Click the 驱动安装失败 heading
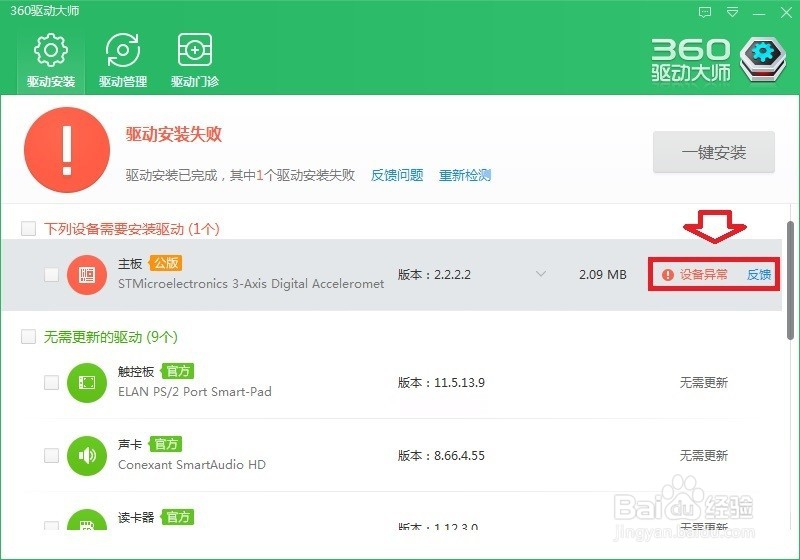The height and width of the screenshot is (560, 800). (174, 134)
